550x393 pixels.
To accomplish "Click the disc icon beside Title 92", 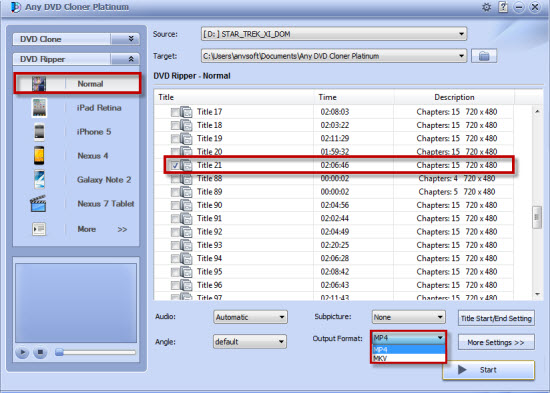I will [x=186, y=232].
